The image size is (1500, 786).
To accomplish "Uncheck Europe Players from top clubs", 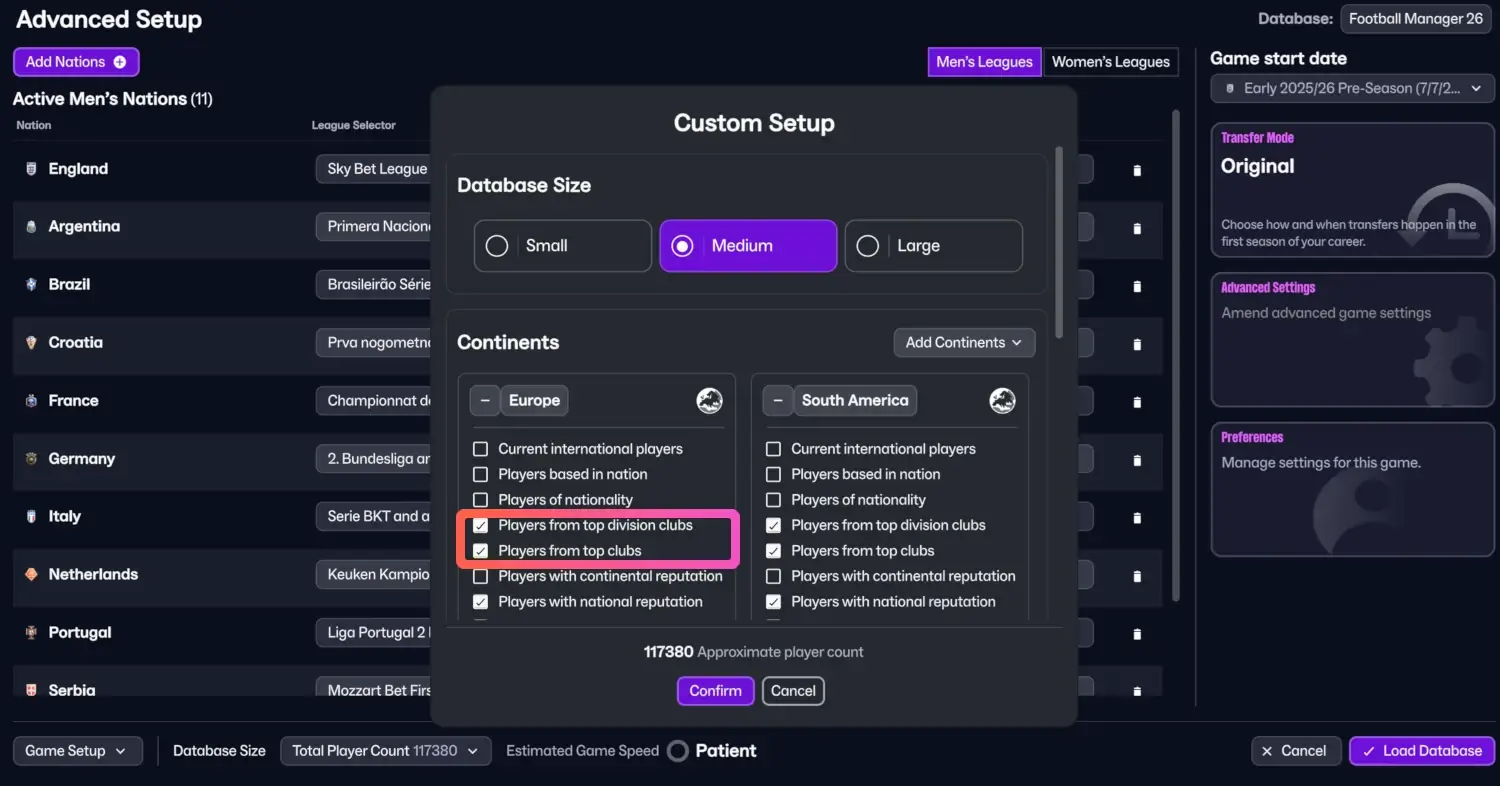I will pyautogui.click(x=480, y=551).
